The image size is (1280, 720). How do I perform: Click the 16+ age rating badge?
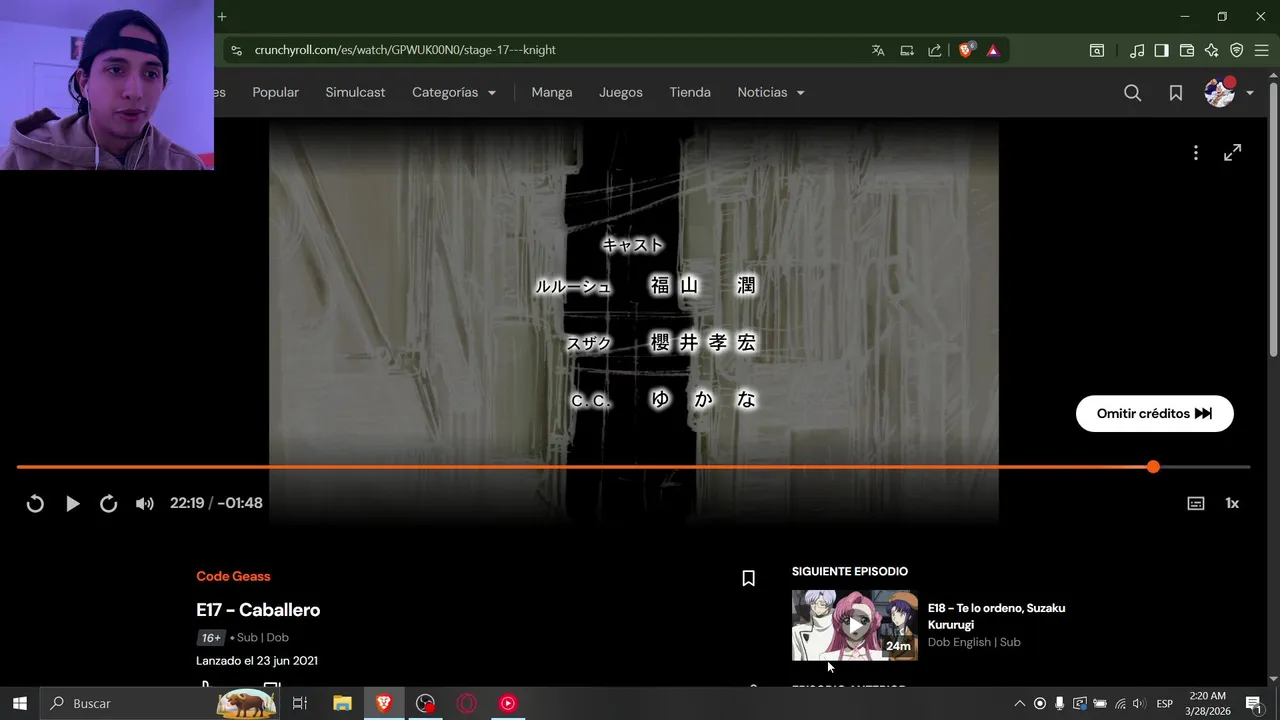point(210,638)
